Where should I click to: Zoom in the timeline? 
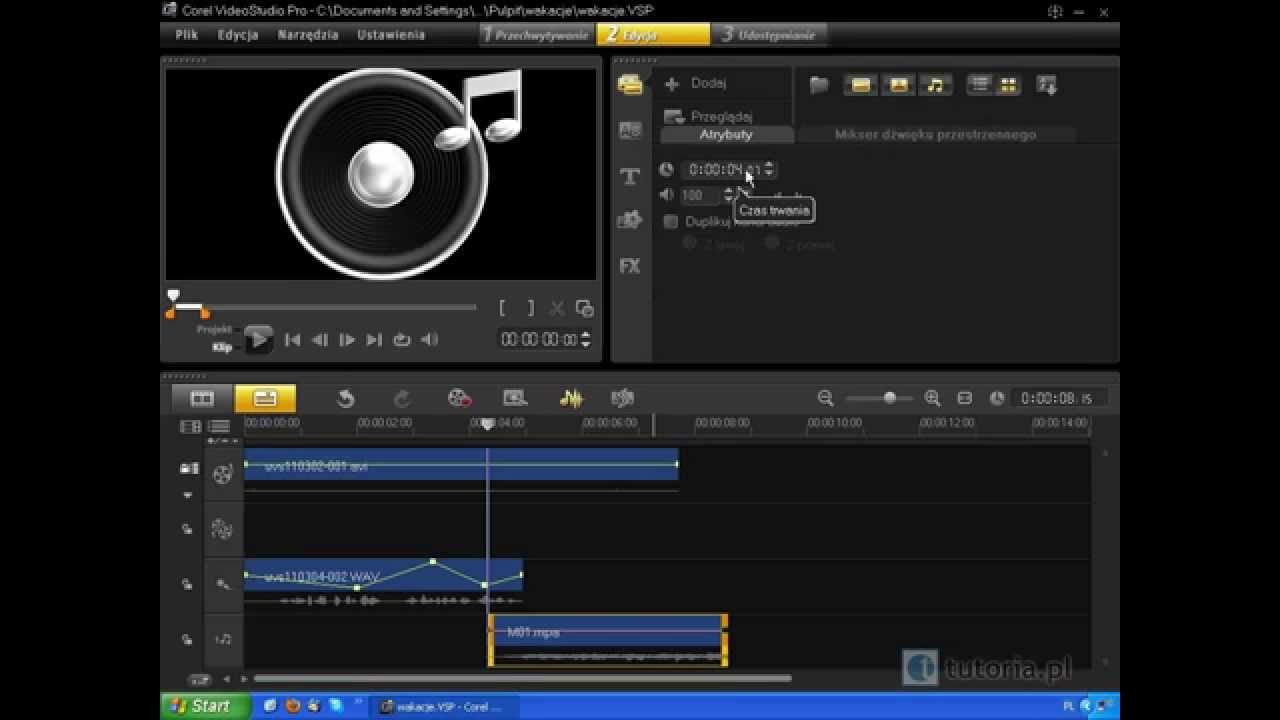pos(932,398)
